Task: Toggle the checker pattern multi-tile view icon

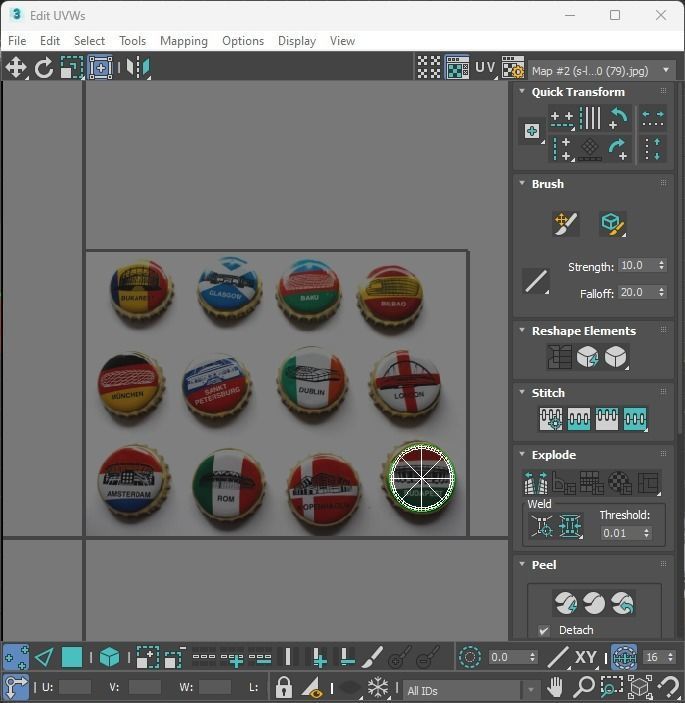Action: click(429, 68)
